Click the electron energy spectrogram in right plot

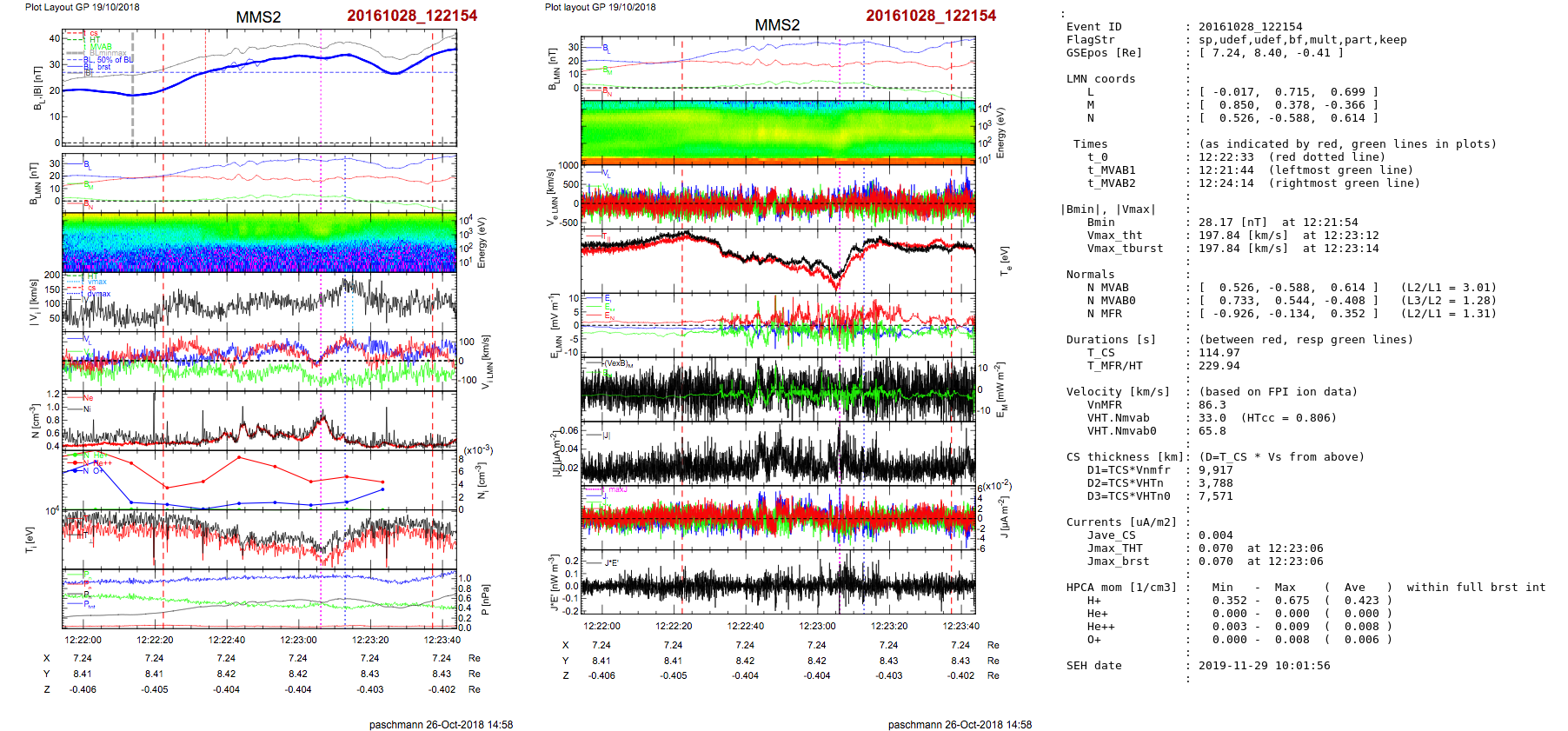[x=778, y=130]
